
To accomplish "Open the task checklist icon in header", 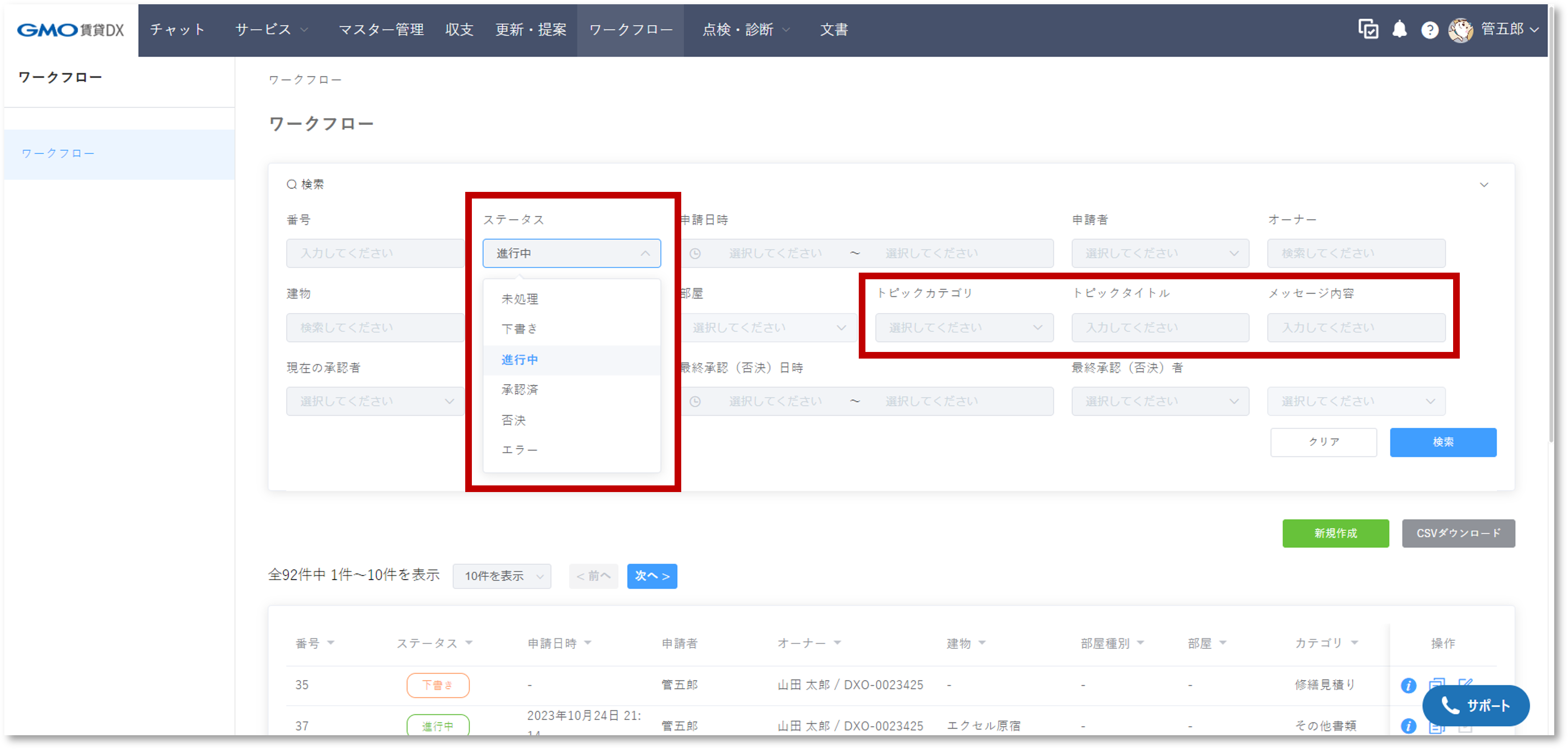I will 1368,29.
